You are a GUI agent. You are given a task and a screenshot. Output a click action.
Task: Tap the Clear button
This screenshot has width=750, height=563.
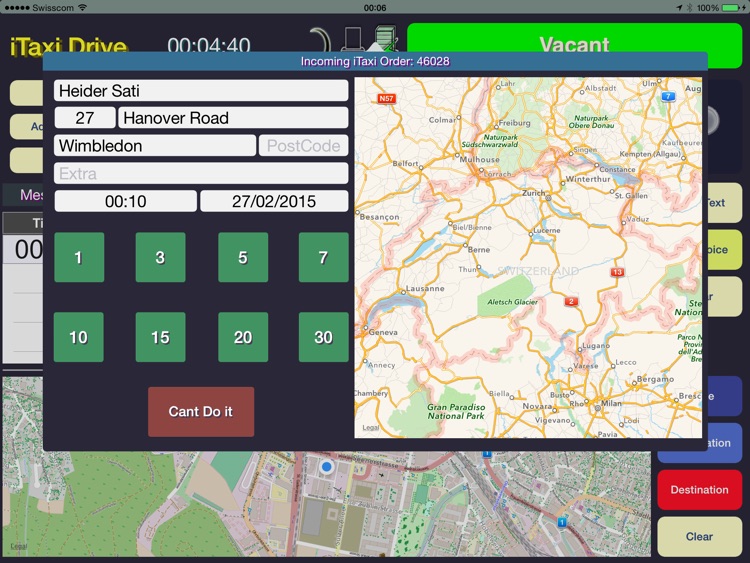point(699,536)
